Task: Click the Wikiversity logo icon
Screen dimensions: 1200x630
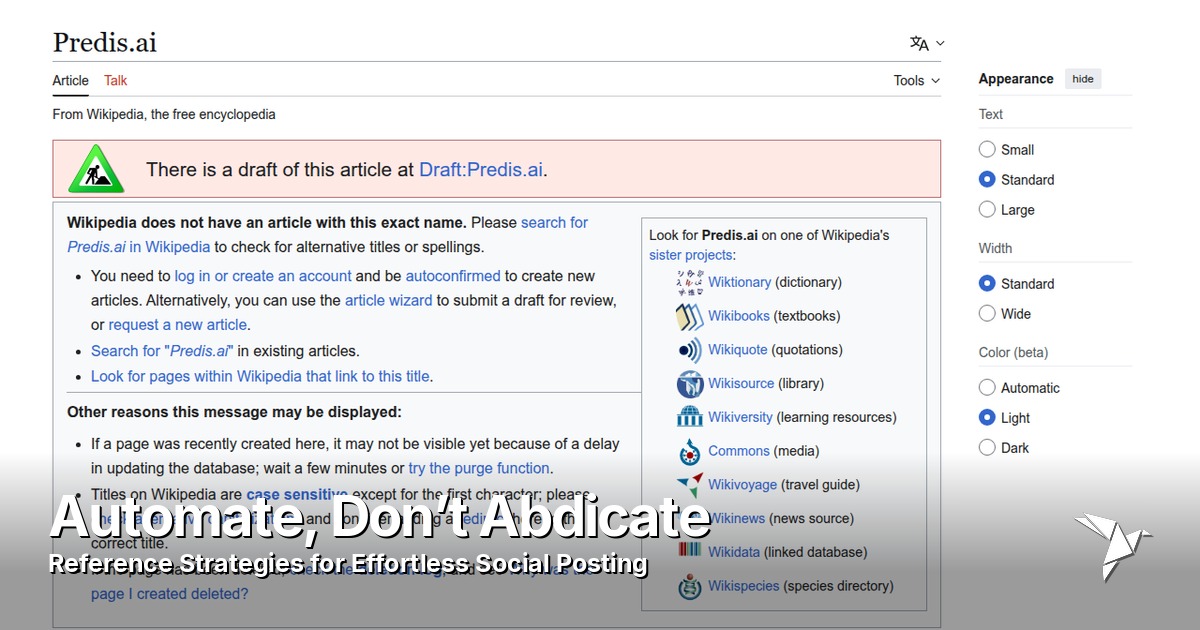Action: [x=690, y=417]
